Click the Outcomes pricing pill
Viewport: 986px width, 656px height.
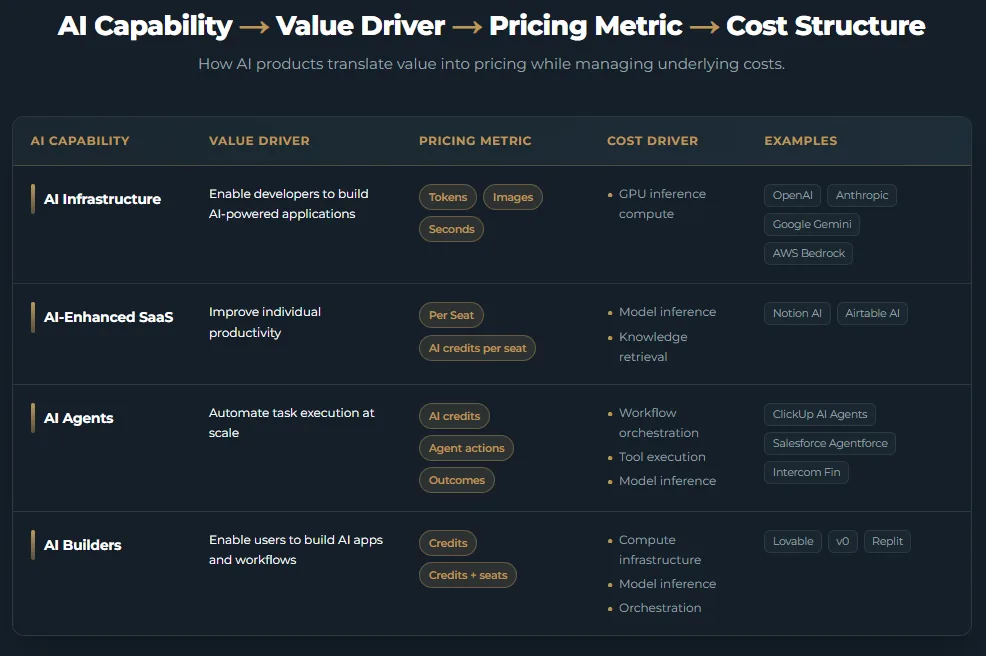tap(457, 480)
